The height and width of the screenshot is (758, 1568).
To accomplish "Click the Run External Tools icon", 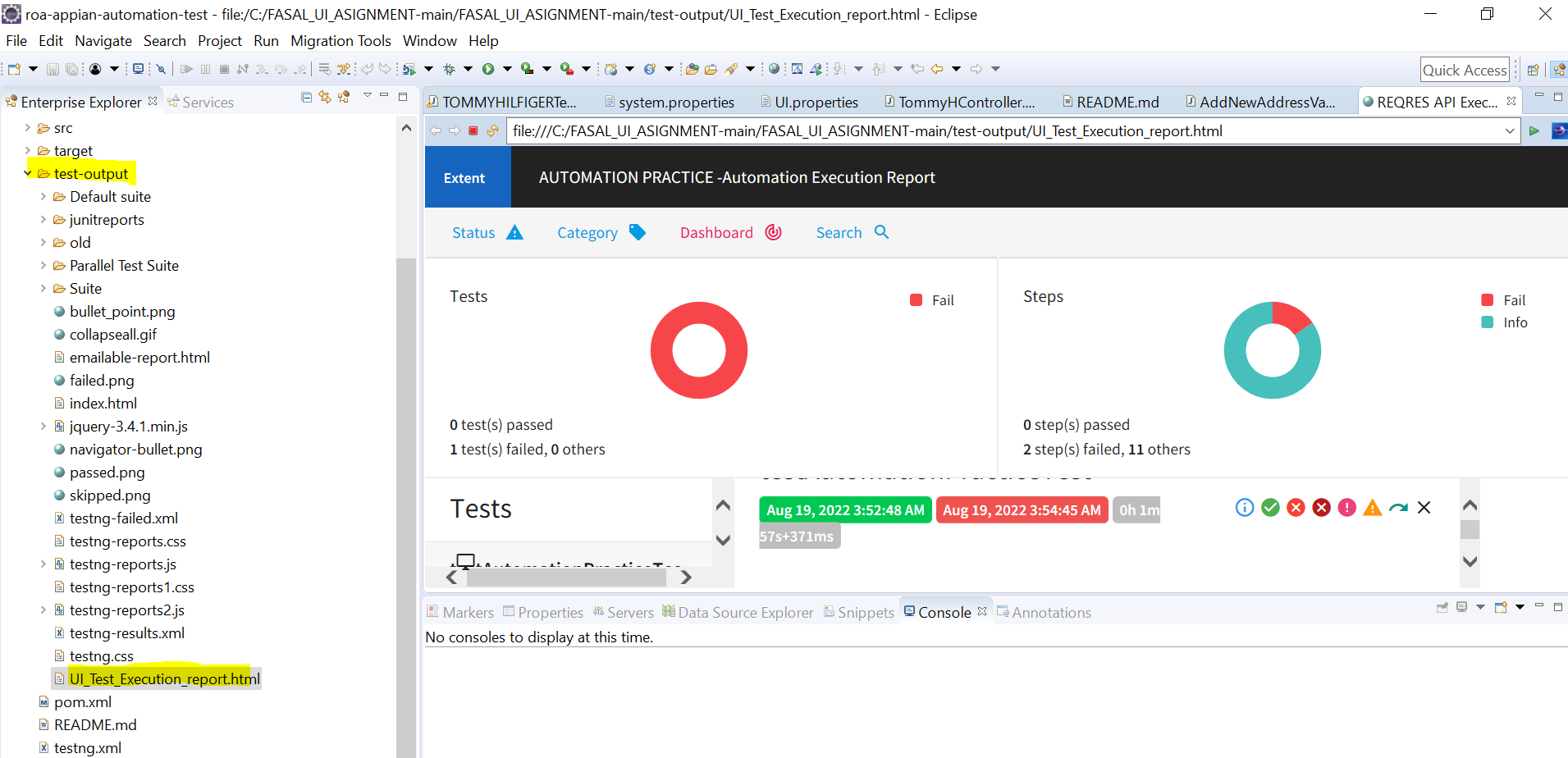I will (567, 69).
